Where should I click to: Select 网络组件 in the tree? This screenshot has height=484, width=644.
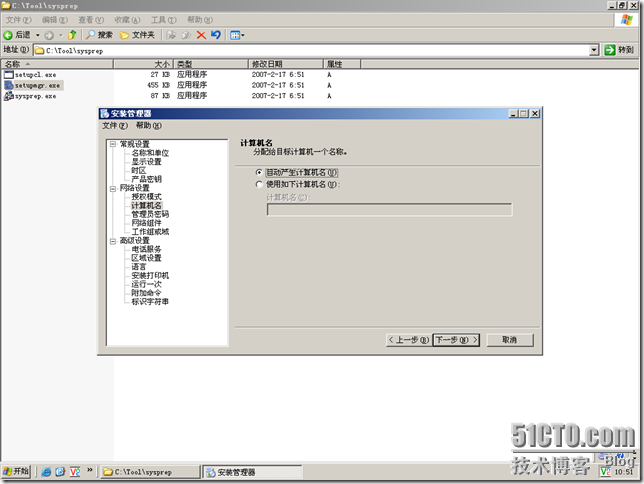click(x=146, y=223)
